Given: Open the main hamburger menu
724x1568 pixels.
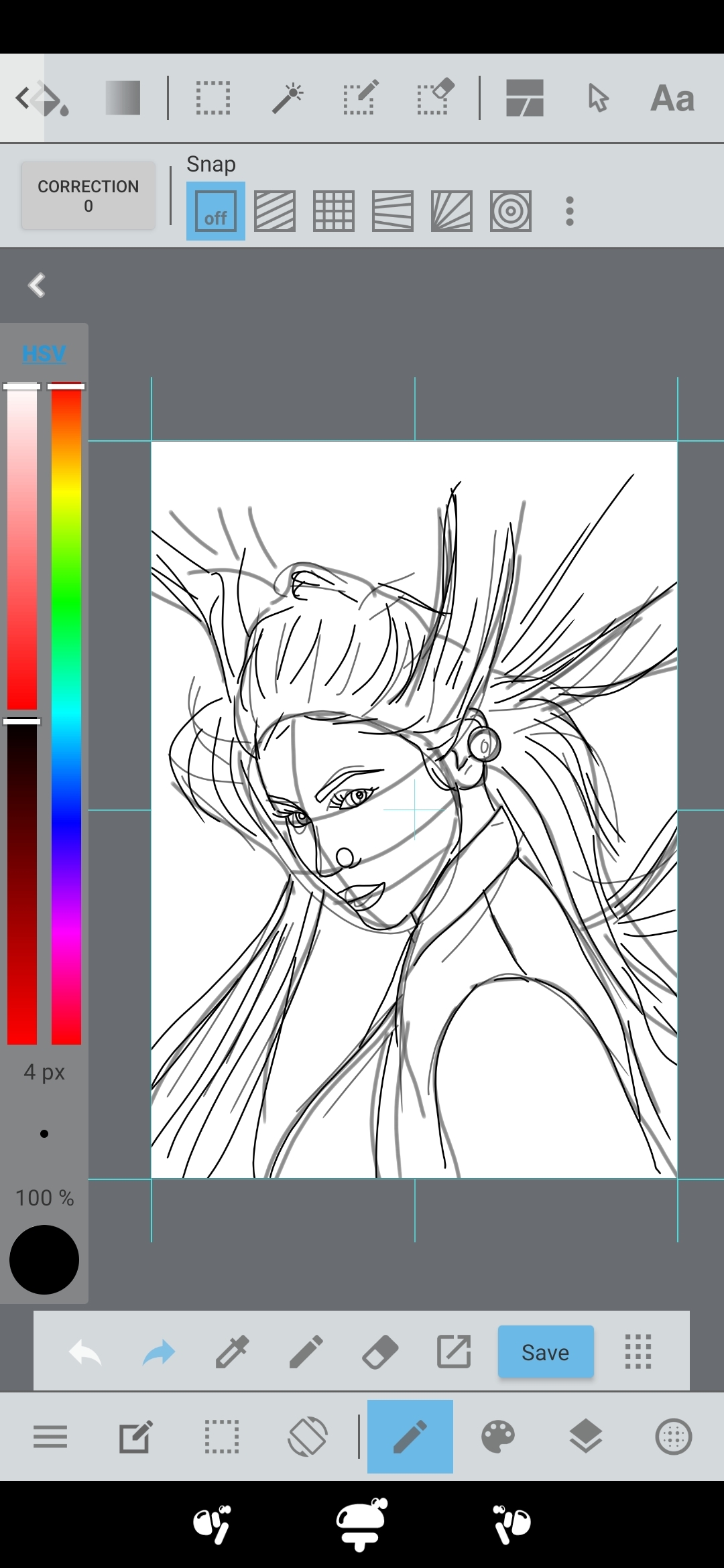Looking at the screenshot, I should tap(50, 1437).
